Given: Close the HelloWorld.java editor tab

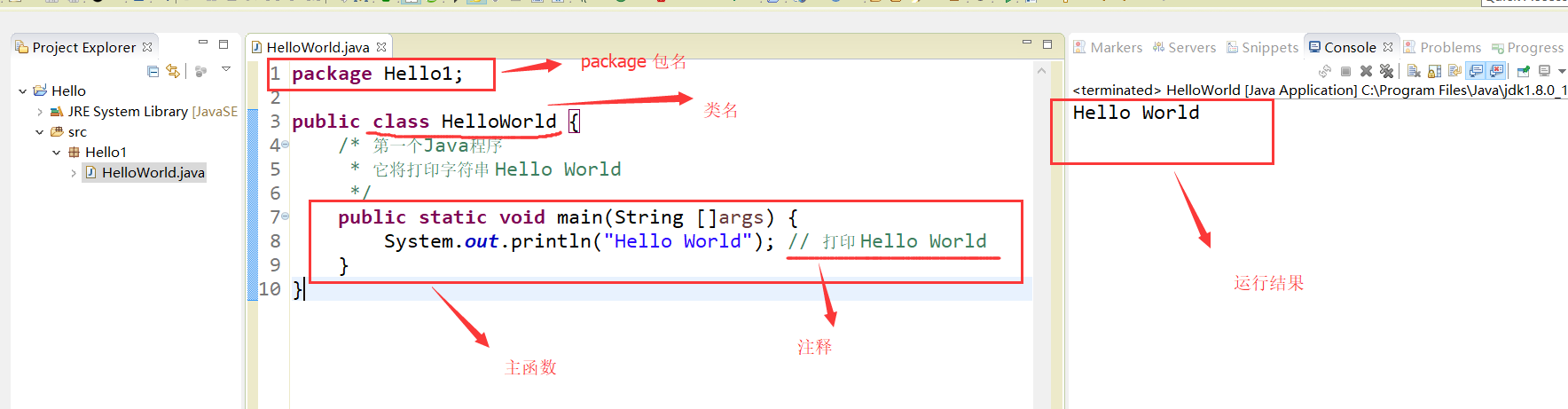Looking at the screenshot, I should click(381, 47).
